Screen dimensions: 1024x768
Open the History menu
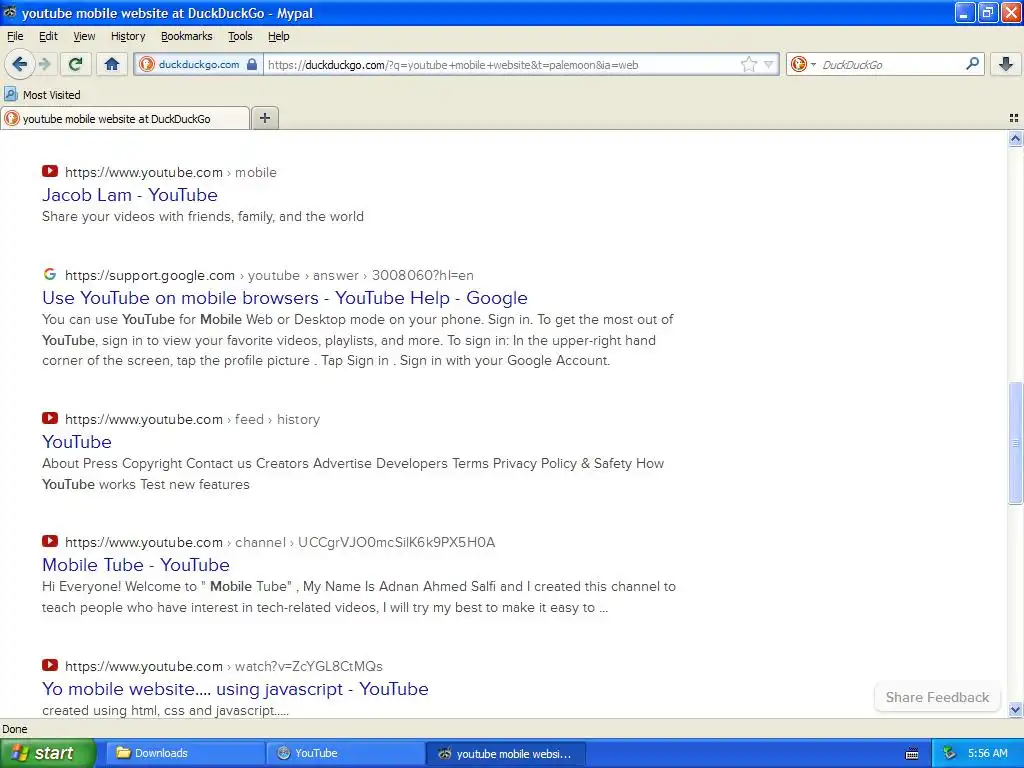point(127,36)
